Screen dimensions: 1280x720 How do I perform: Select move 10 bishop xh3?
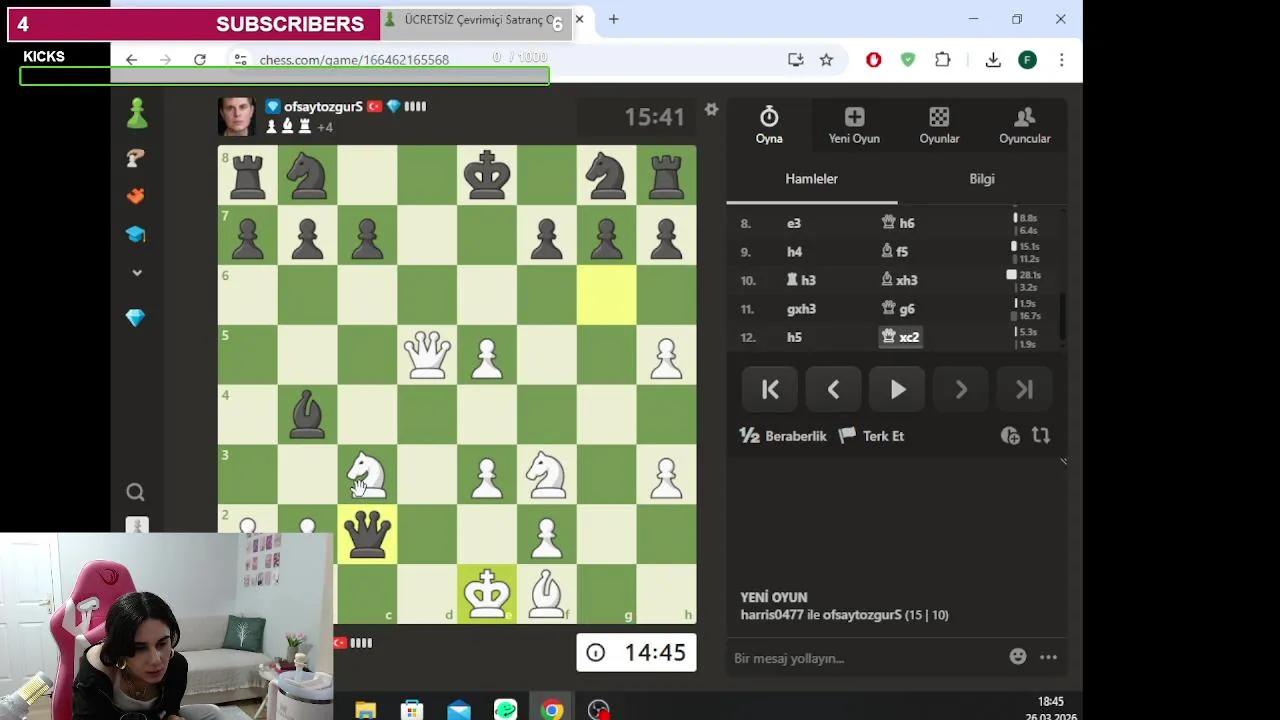(x=899, y=280)
